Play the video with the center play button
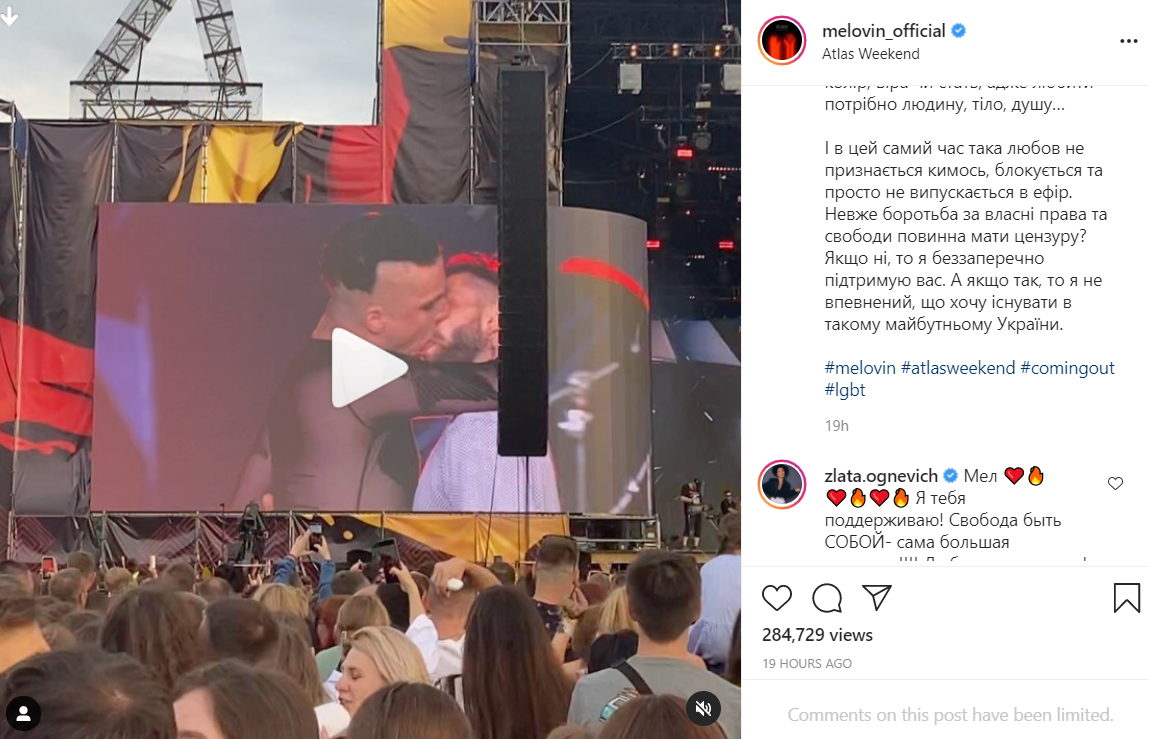The image size is (1149, 739). [x=369, y=368]
